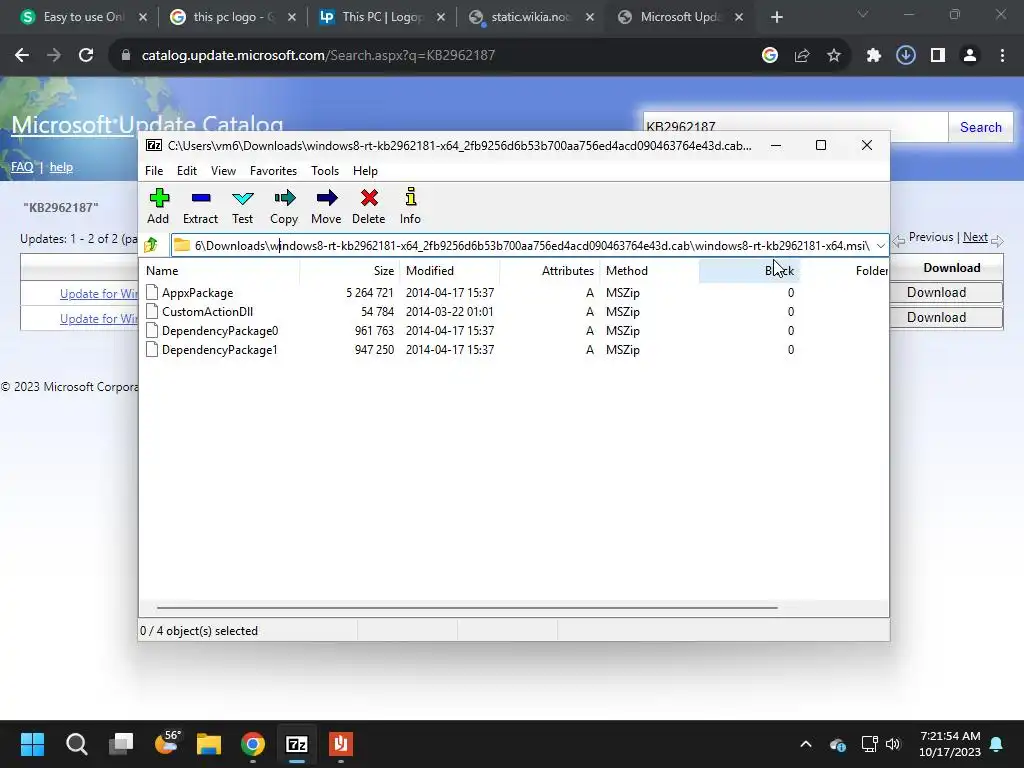The image size is (1024, 768).
Task: Open the Info toolbar icon
Action: pyautogui.click(x=410, y=197)
